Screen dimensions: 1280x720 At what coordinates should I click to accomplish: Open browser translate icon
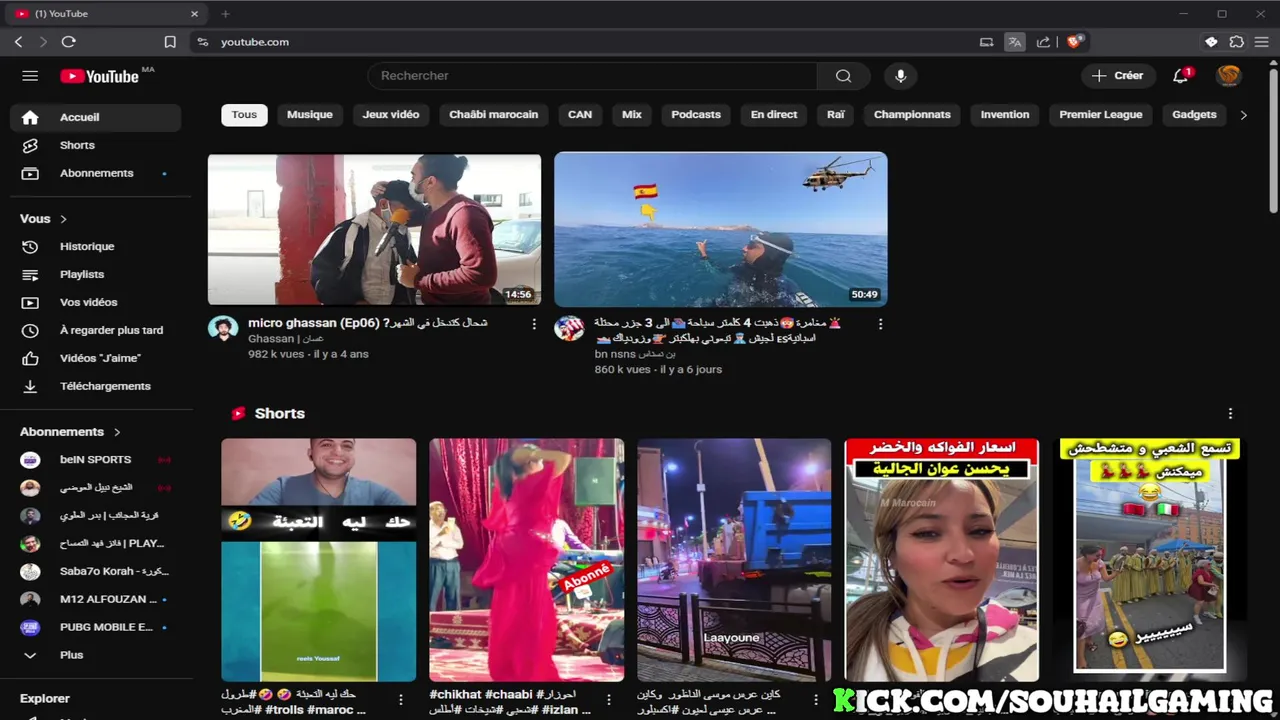pyautogui.click(x=1015, y=42)
